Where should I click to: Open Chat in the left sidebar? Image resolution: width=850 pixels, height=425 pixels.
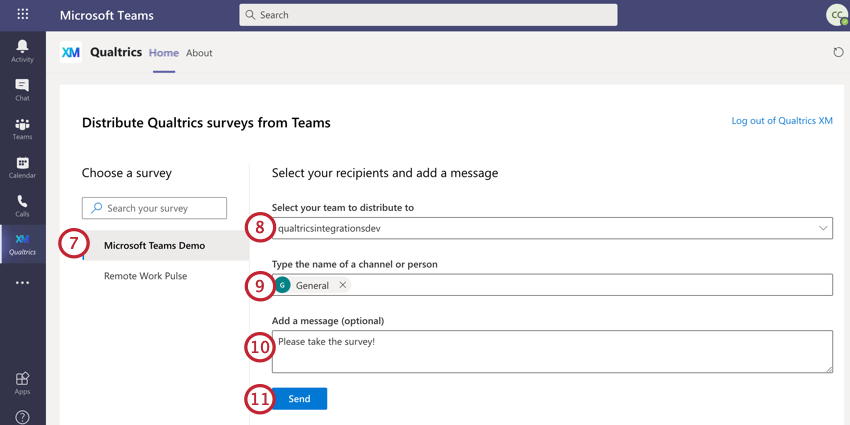coord(22,89)
